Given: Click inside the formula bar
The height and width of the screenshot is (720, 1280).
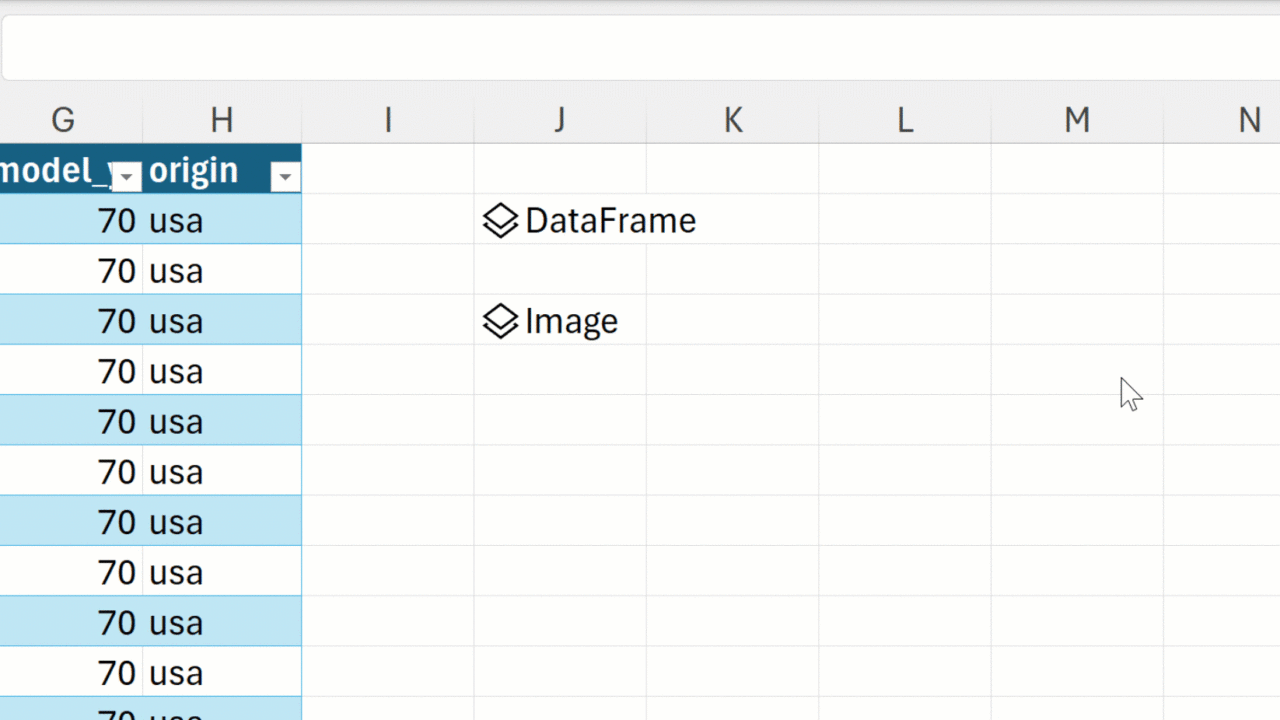Looking at the screenshot, I should click(x=640, y=47).
